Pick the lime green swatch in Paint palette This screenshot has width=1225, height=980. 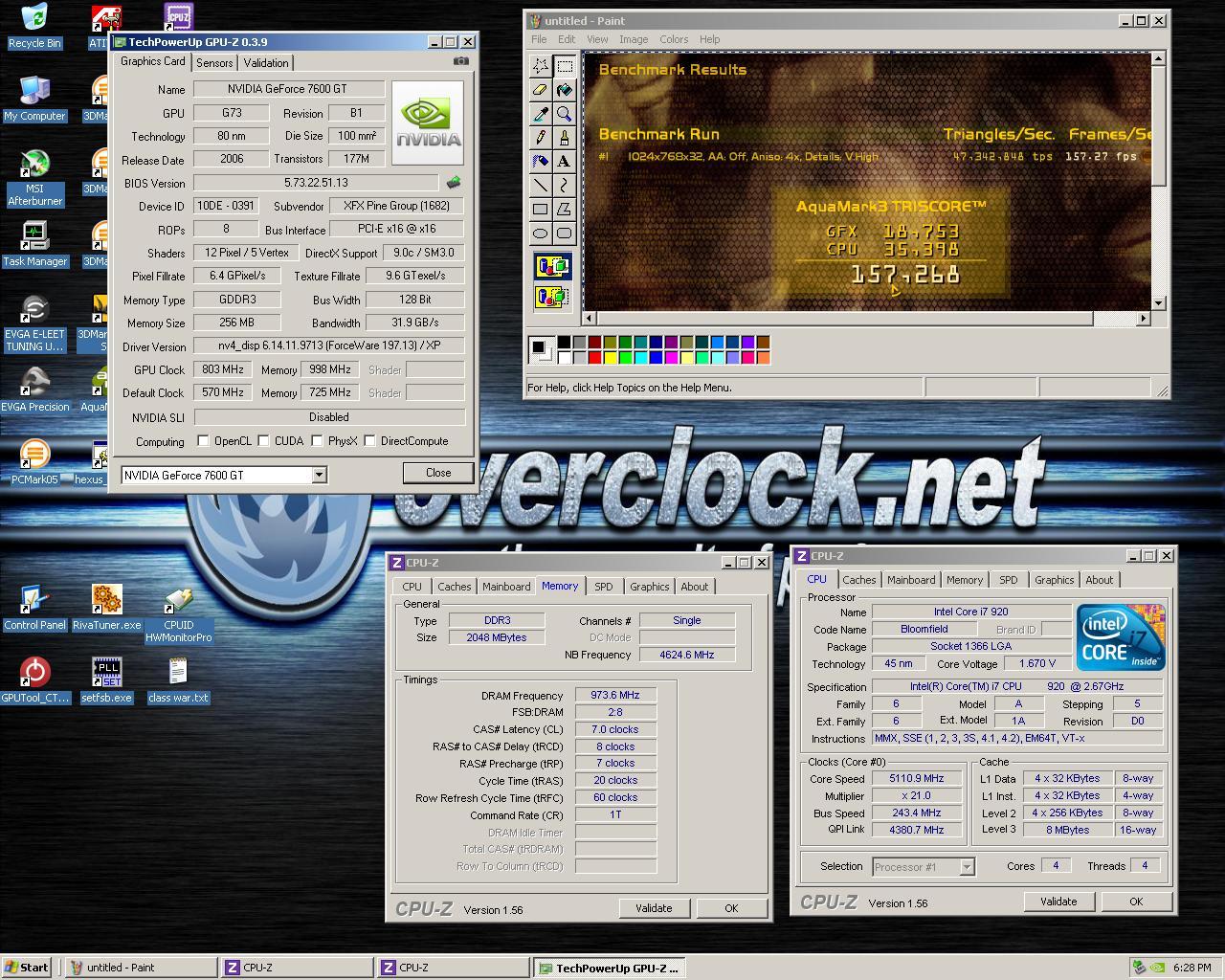coord(625,358)
